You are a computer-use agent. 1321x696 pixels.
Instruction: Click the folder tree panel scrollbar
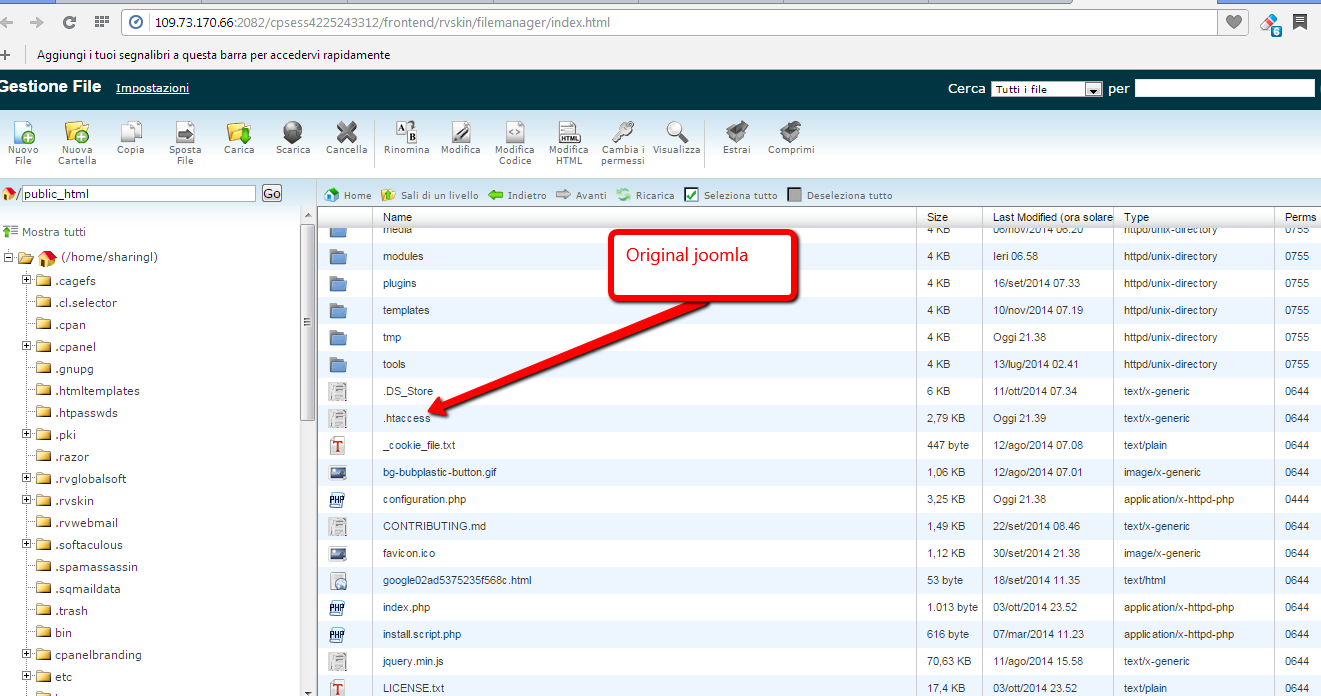308,320
